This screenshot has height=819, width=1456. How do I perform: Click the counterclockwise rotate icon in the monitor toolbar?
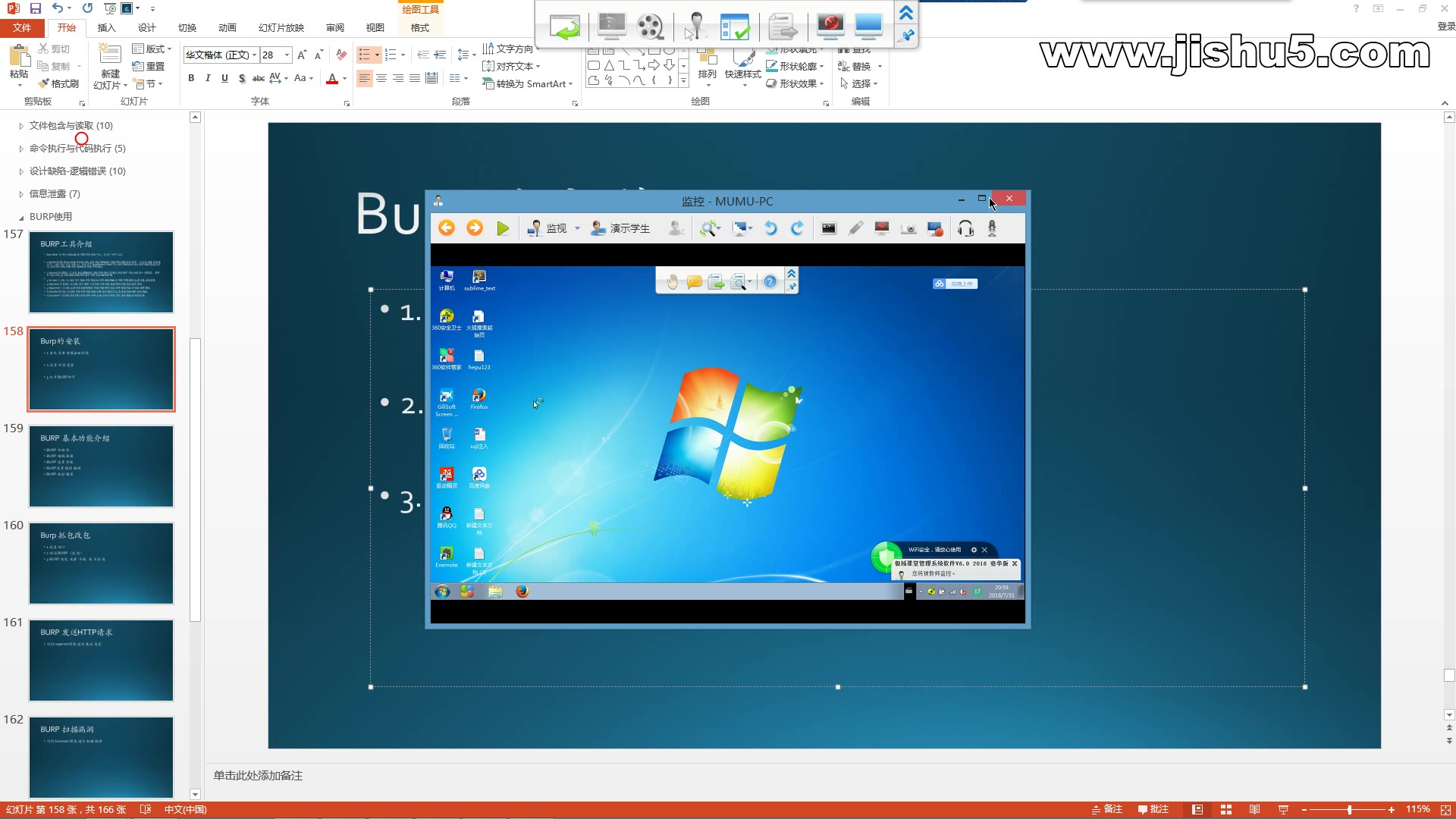tap(770, 228)
